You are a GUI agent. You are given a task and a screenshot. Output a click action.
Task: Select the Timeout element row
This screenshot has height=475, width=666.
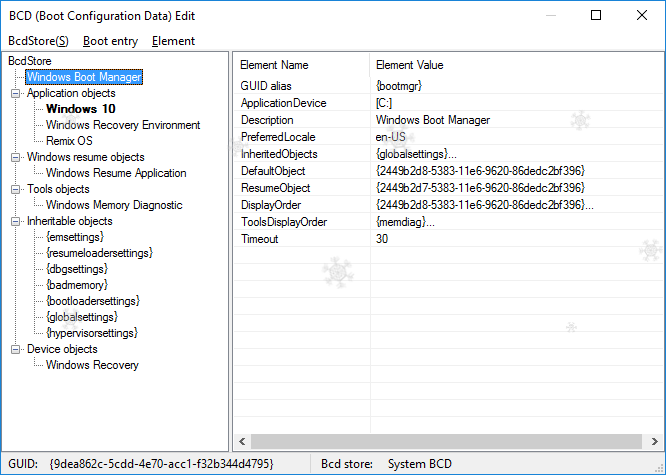coord(449,239)
